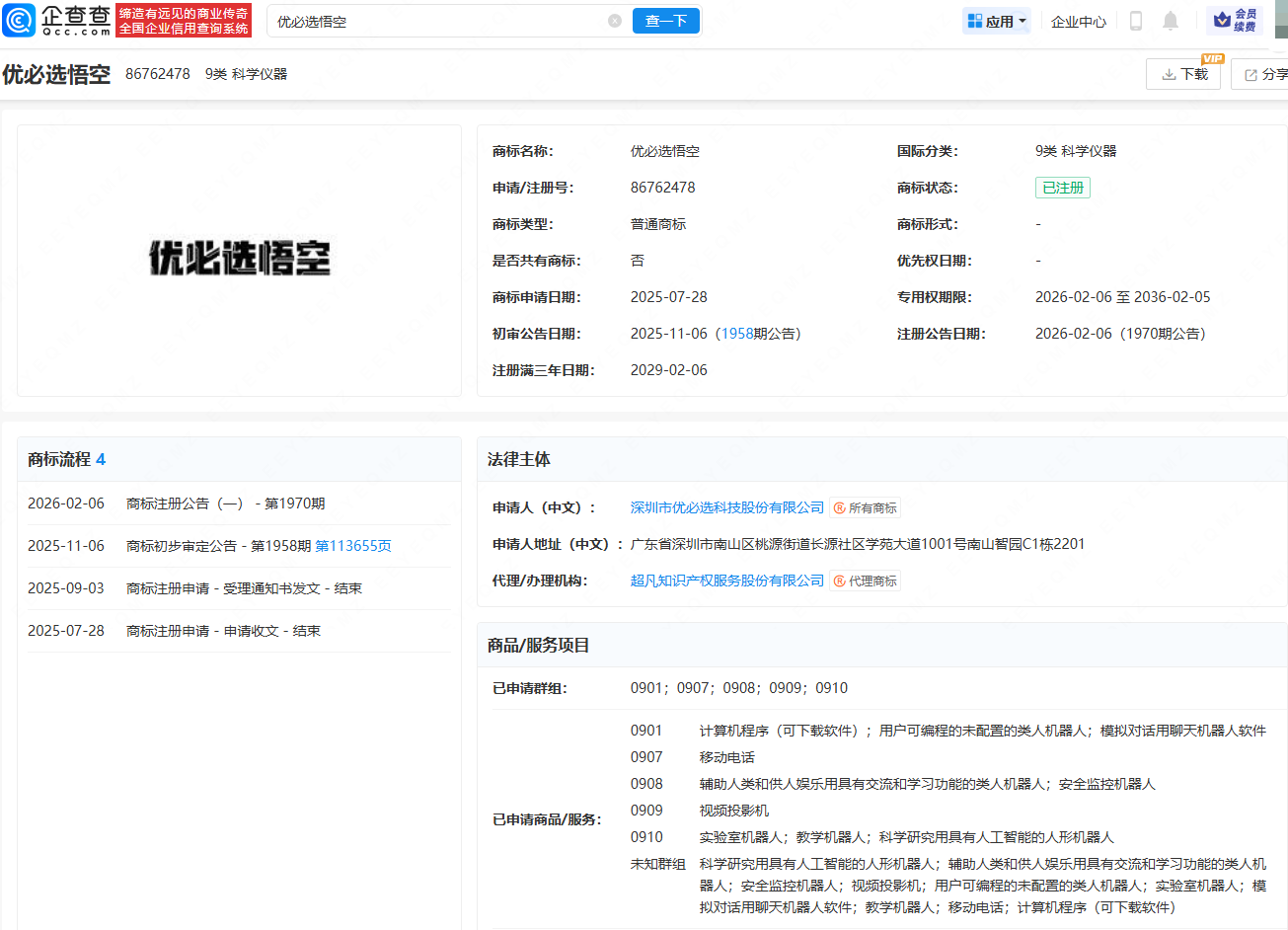Open the 深圳市优必选科技股份有限公司 applicant link
Viewport: 1288px width, 930px height.
pyautogui.click(x=726, y=507)
